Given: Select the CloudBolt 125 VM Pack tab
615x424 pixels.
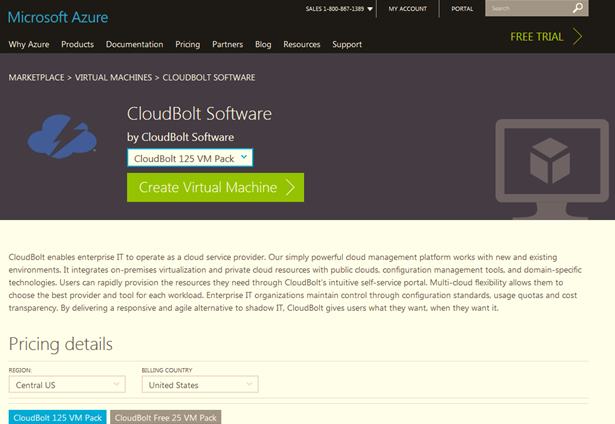Looking at the screenshot, I should [x=57, y=417].
